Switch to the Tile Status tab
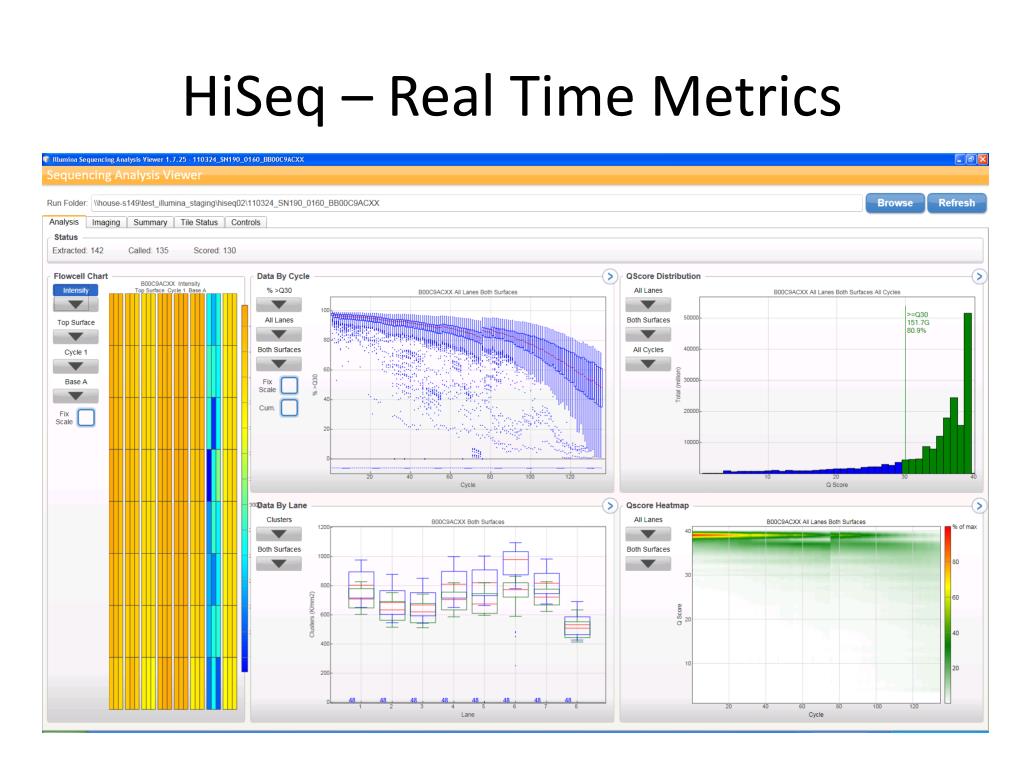Viewport: 1024px width, 768px height. coord(199,223)
